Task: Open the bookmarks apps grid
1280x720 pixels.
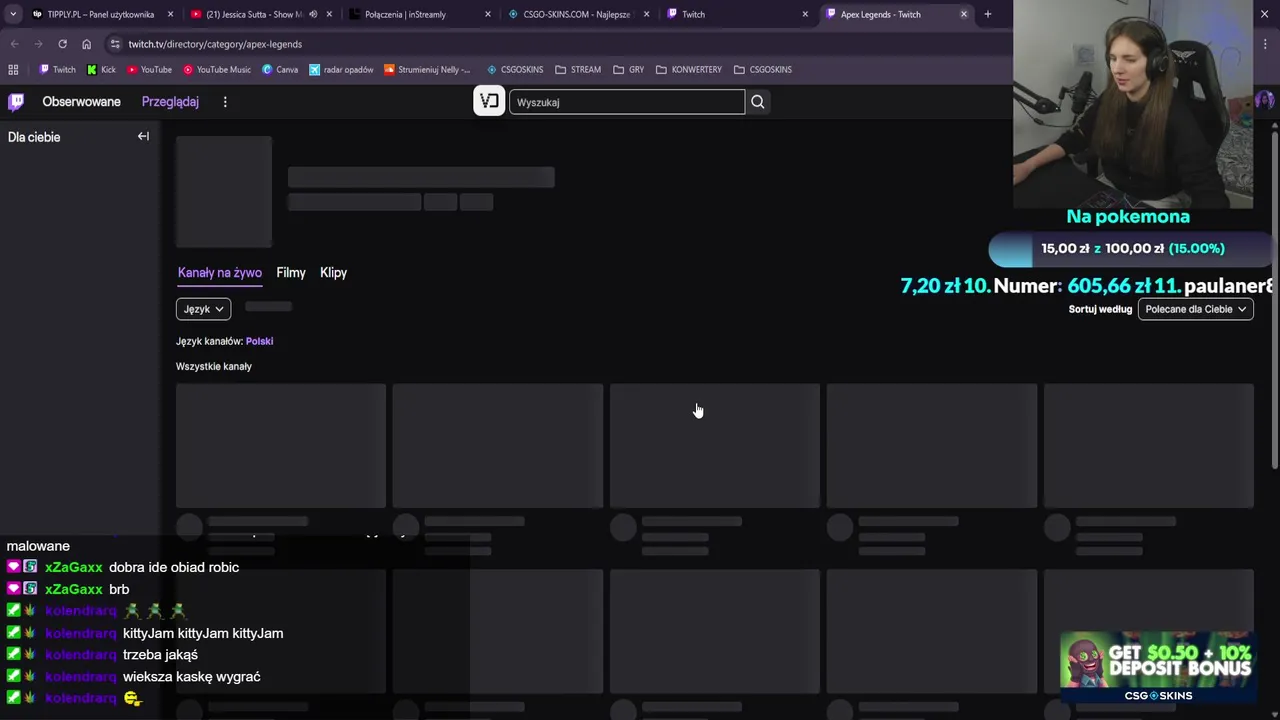Action: (13, 70)
